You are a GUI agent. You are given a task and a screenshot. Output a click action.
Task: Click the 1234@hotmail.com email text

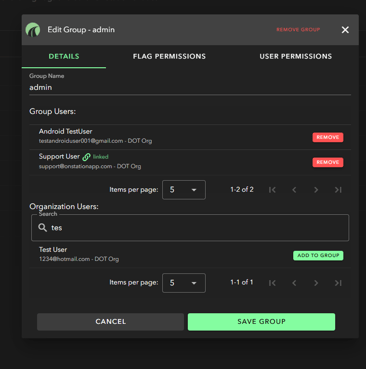[x=64, y=259]
